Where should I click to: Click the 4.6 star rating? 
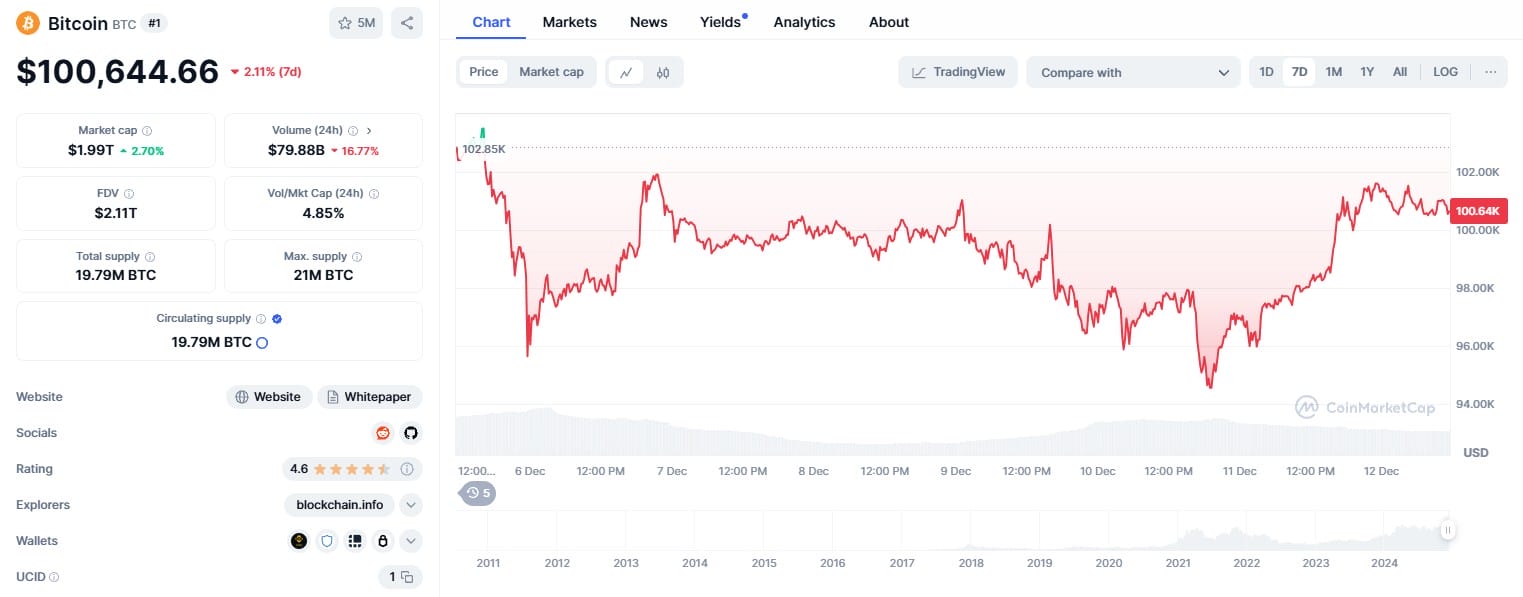(x=340, y=469)
